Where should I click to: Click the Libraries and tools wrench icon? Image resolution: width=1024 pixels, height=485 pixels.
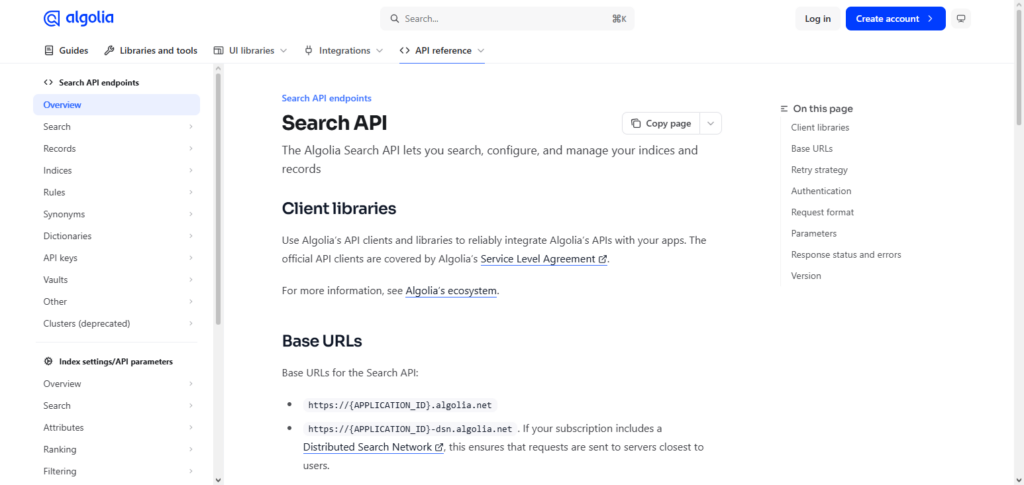tap(109, 50)
